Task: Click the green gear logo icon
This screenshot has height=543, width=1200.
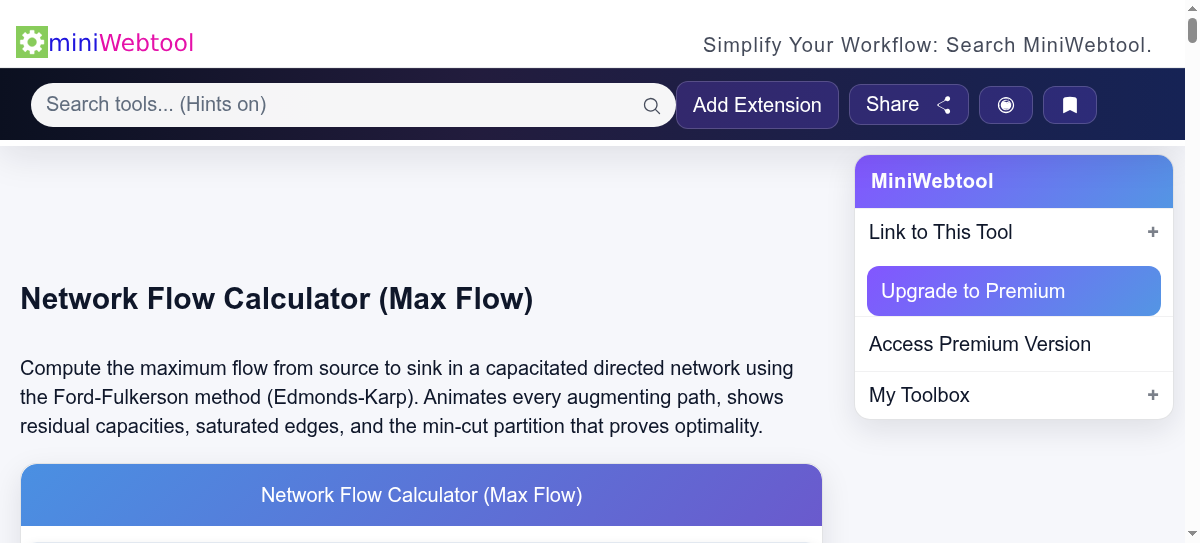Action: tap(32, 42)
